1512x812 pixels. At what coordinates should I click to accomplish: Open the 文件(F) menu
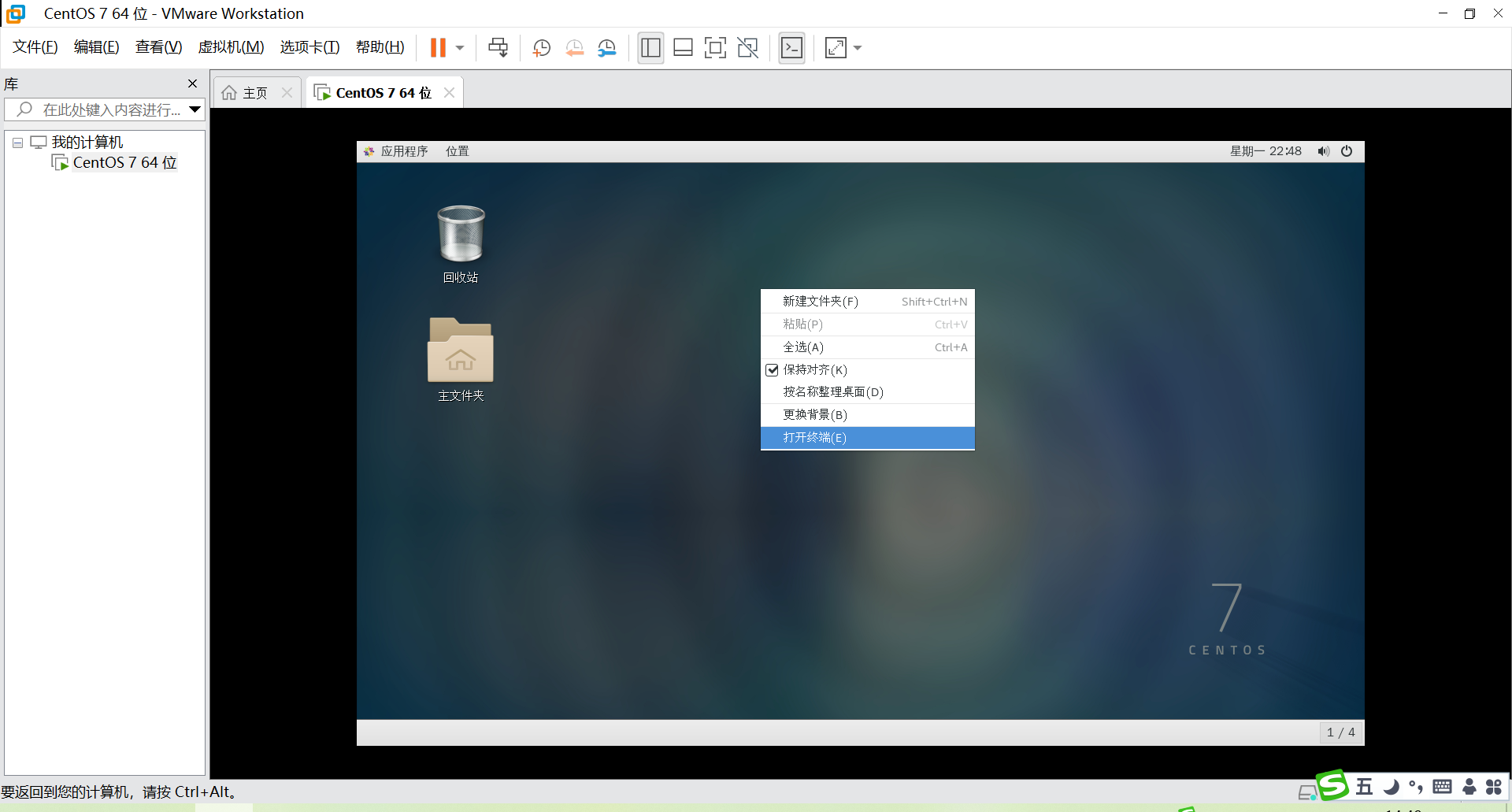coord(35,47)
